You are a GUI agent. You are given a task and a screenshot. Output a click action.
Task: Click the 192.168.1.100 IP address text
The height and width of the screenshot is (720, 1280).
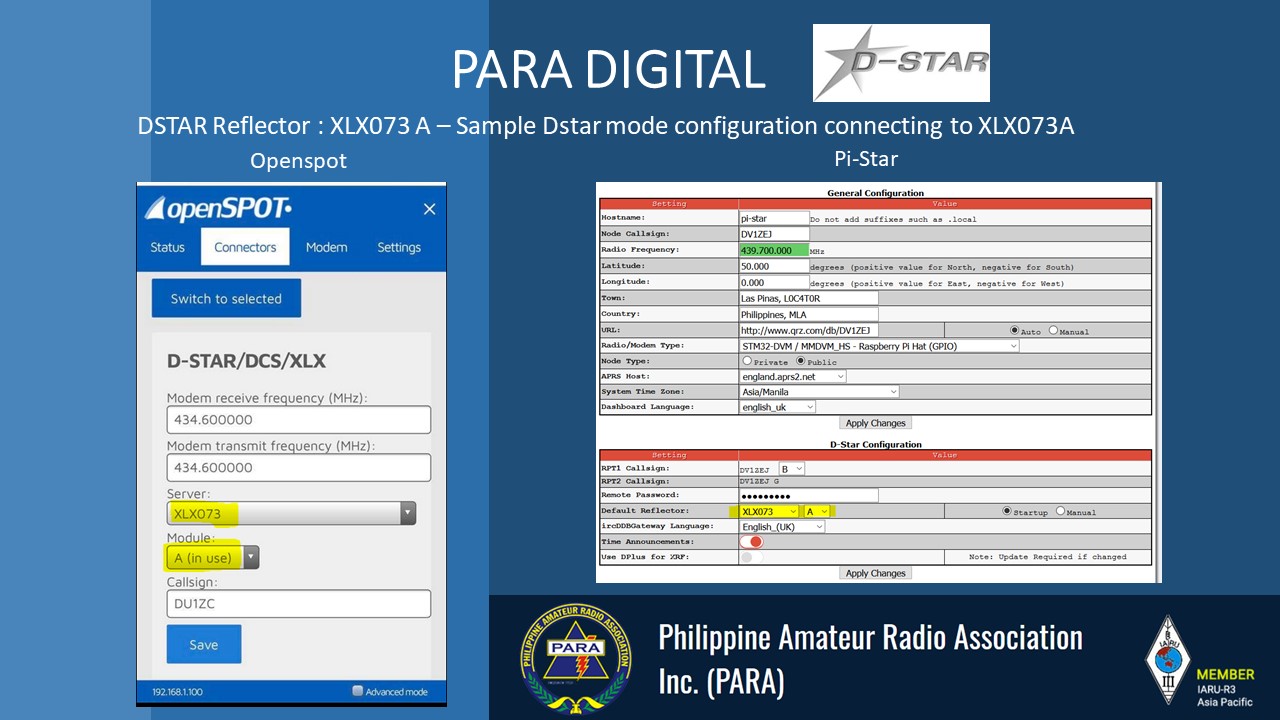click(x=177, y=691)
